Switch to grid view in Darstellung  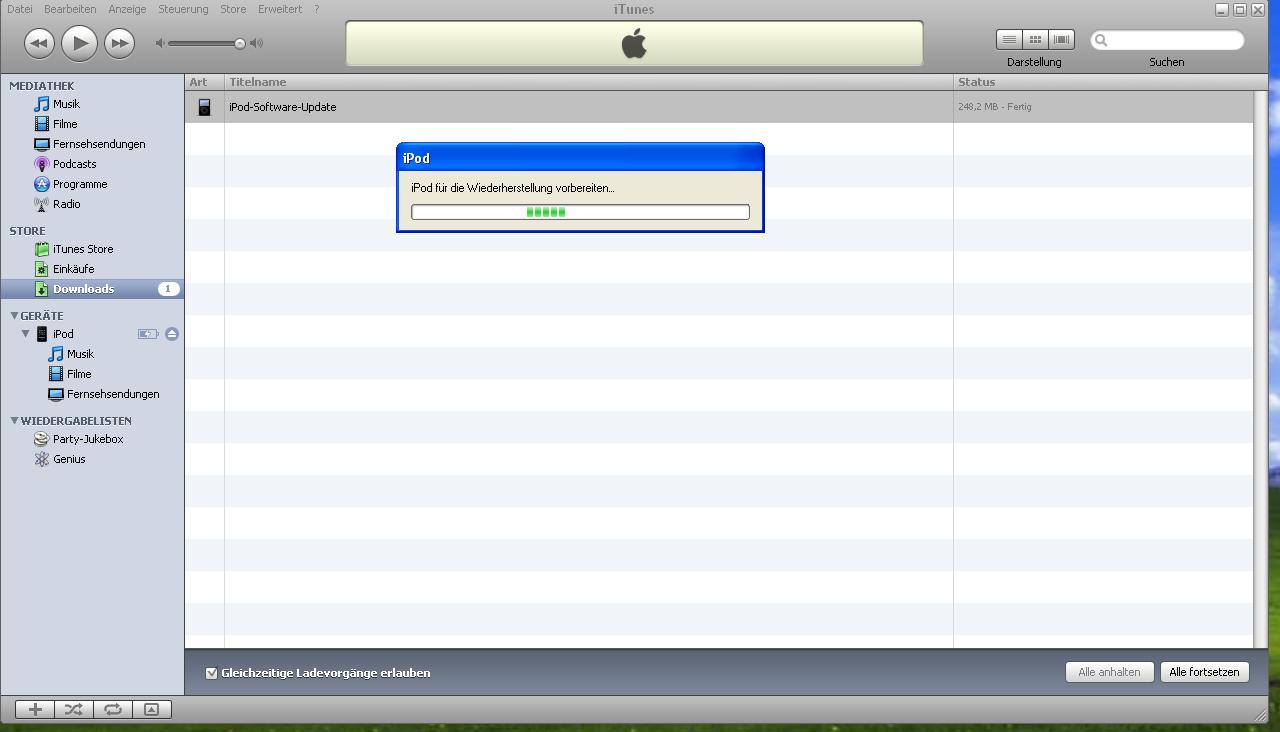pos(1035,39)
